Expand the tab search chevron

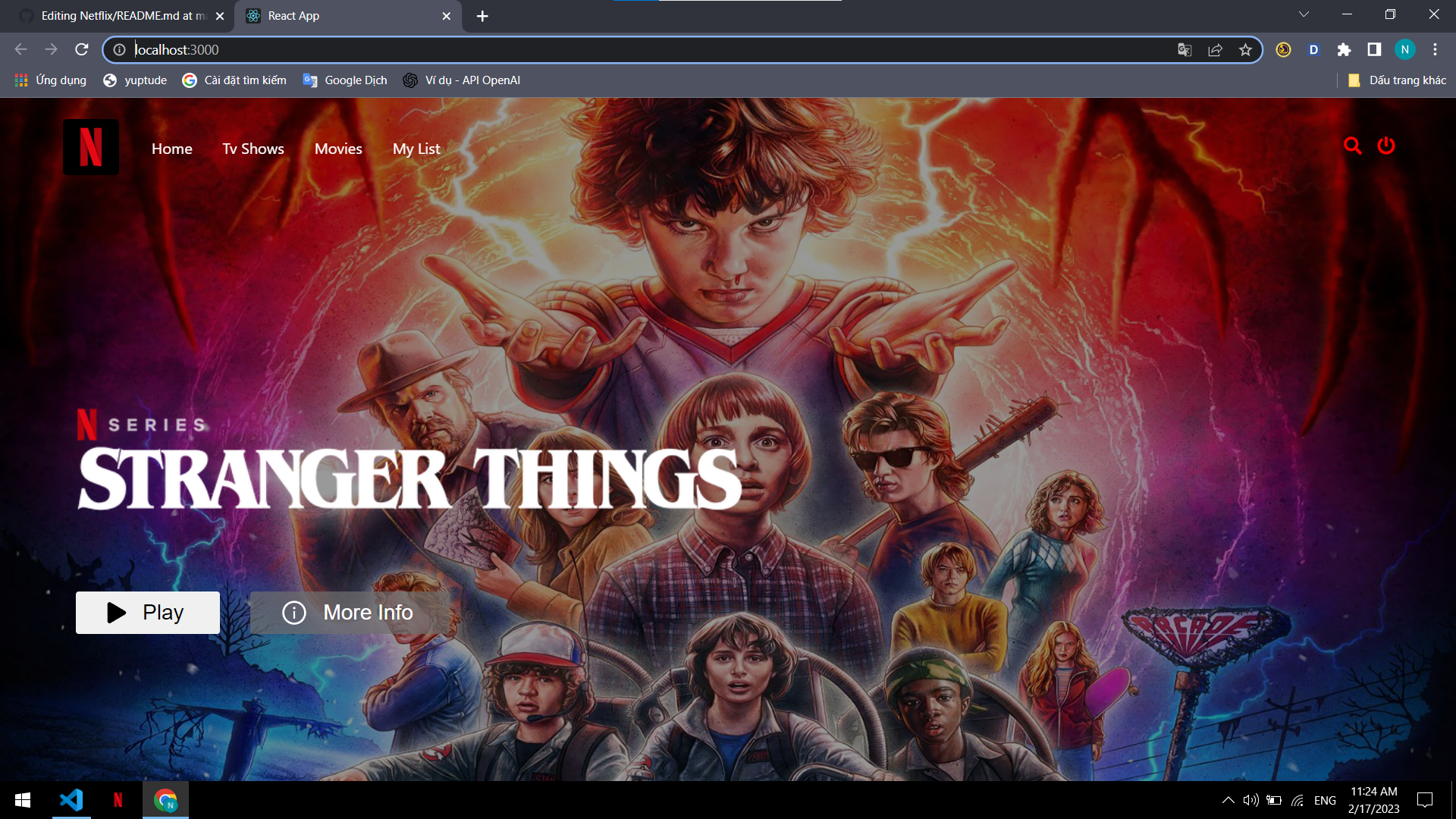(x=1304, y=14)
